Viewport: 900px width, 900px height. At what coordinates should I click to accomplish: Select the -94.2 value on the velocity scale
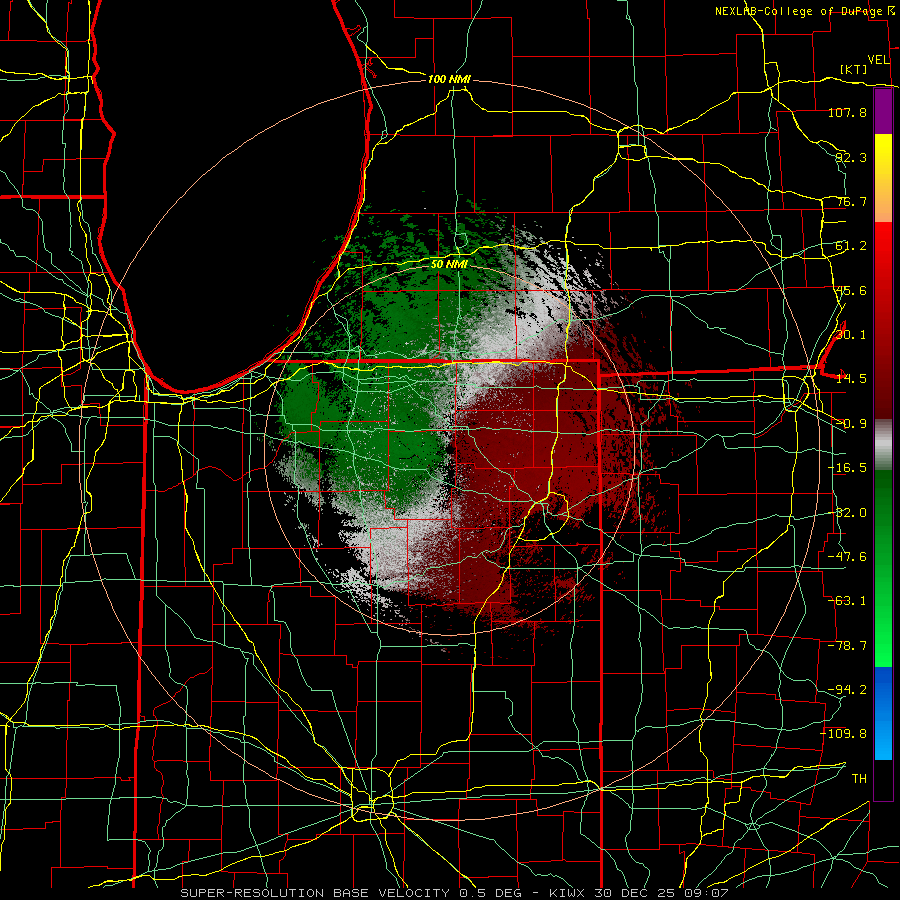847,689
